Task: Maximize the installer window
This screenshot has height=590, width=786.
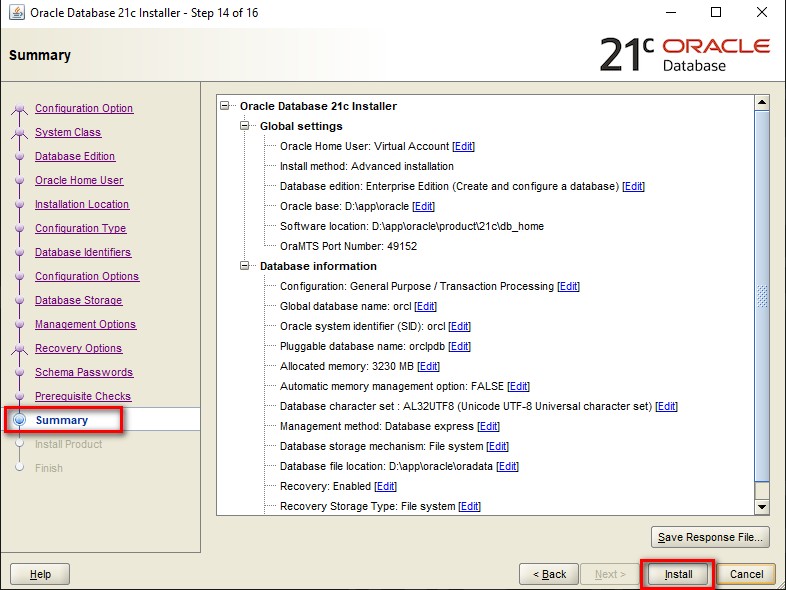Action: [x=716, y=12]
